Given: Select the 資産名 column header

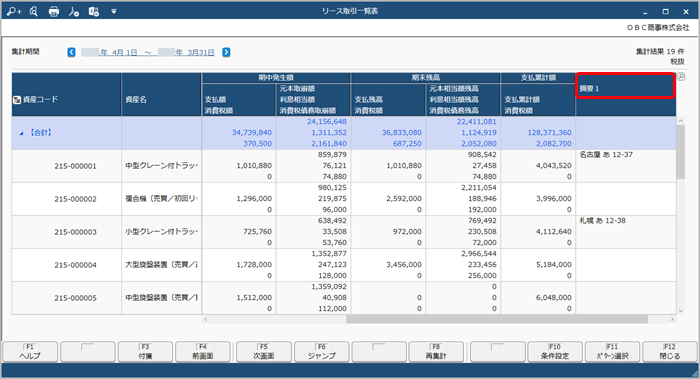Looking at the screenshot, I should pyautogui.click(x=161, y=95).
